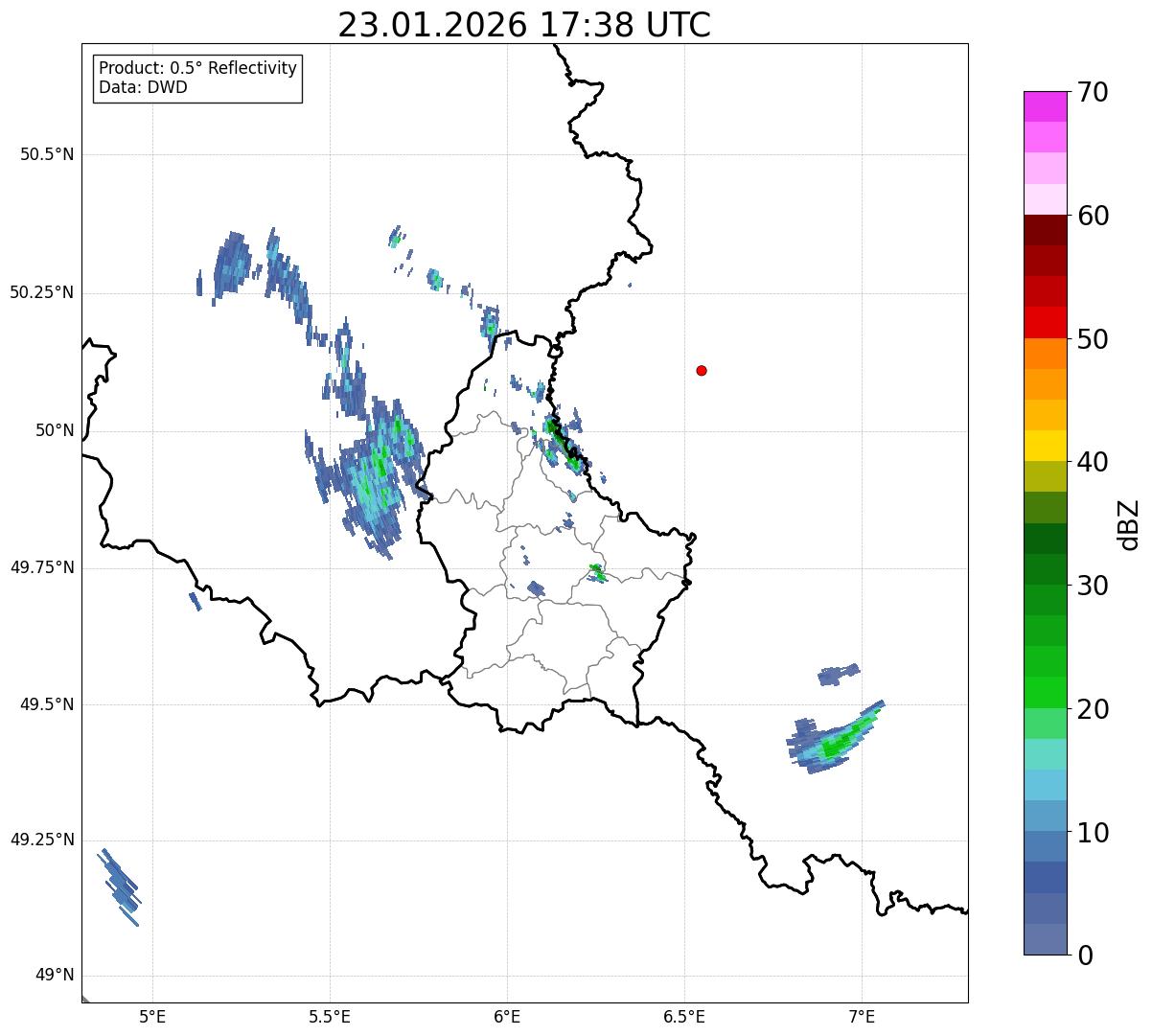Click the 7°E longitude label
The height and width of the screenshot is (1036, 1152).
click(x=862, y=1016)
